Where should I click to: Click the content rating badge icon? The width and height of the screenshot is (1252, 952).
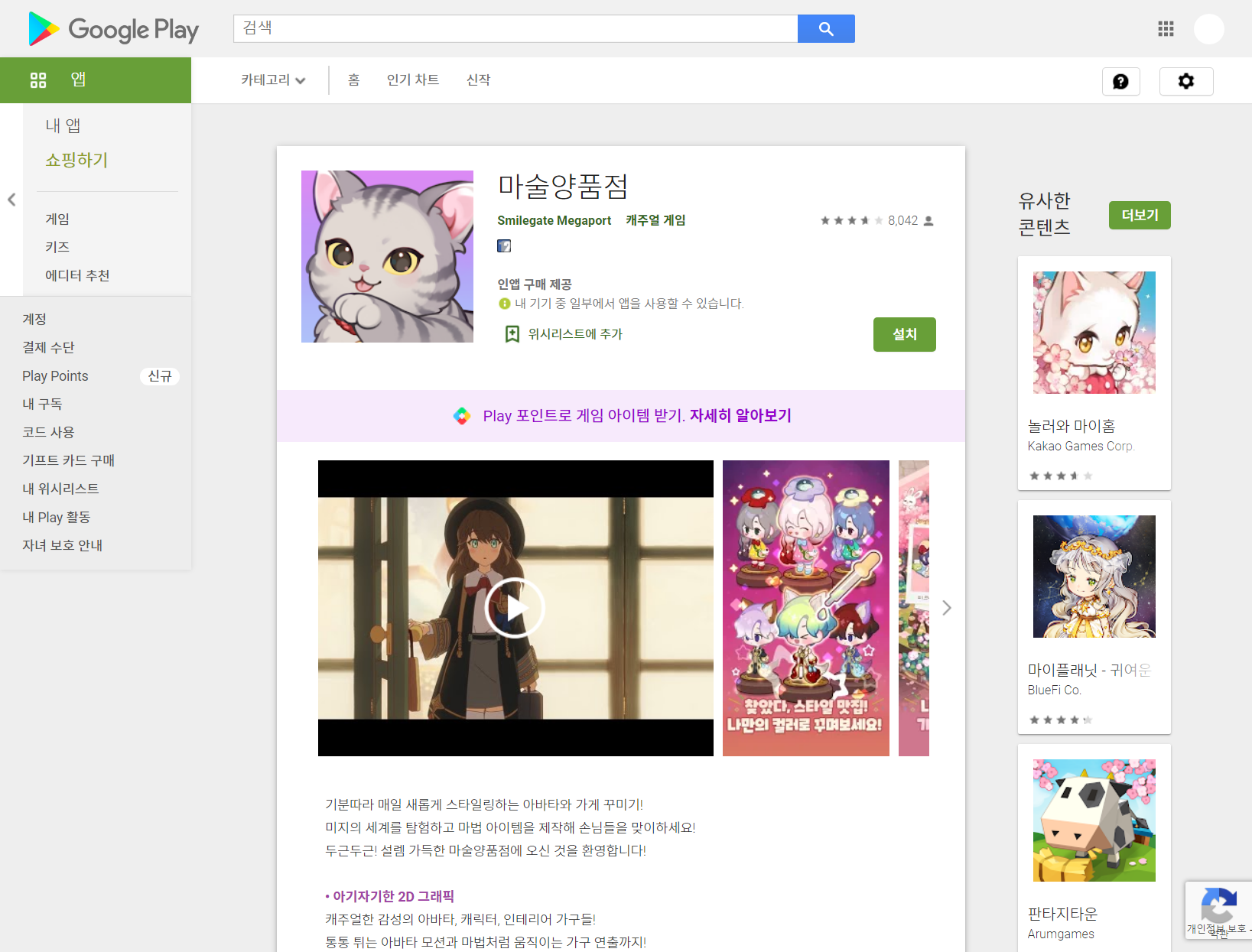(x=504, y=245)
